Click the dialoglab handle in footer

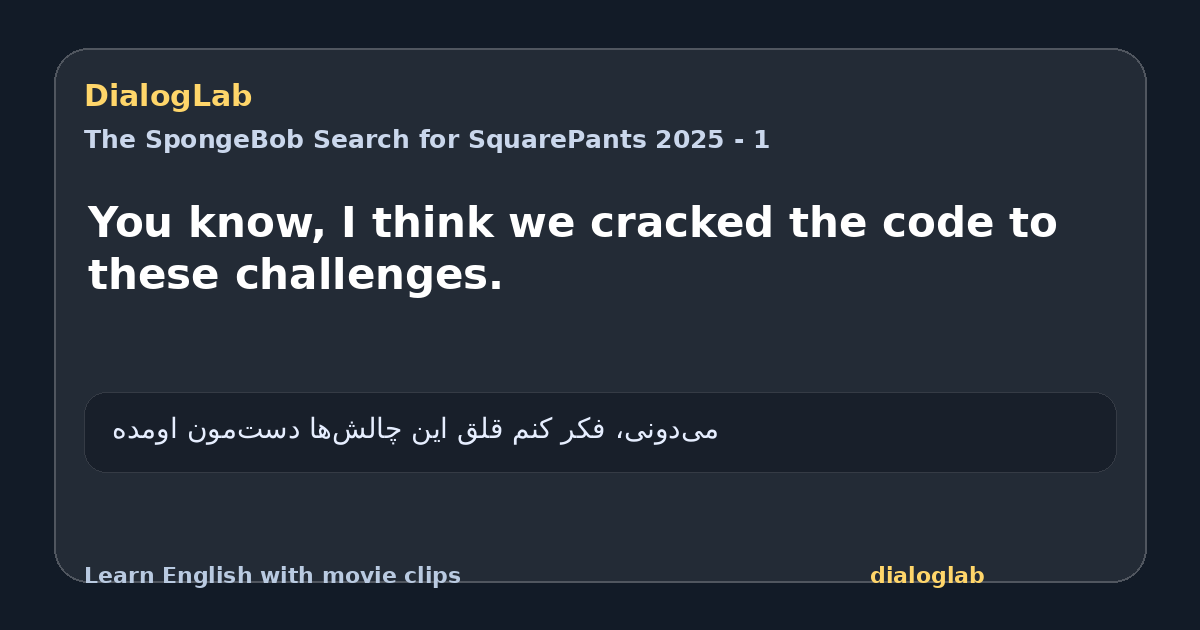click(927, 576)
